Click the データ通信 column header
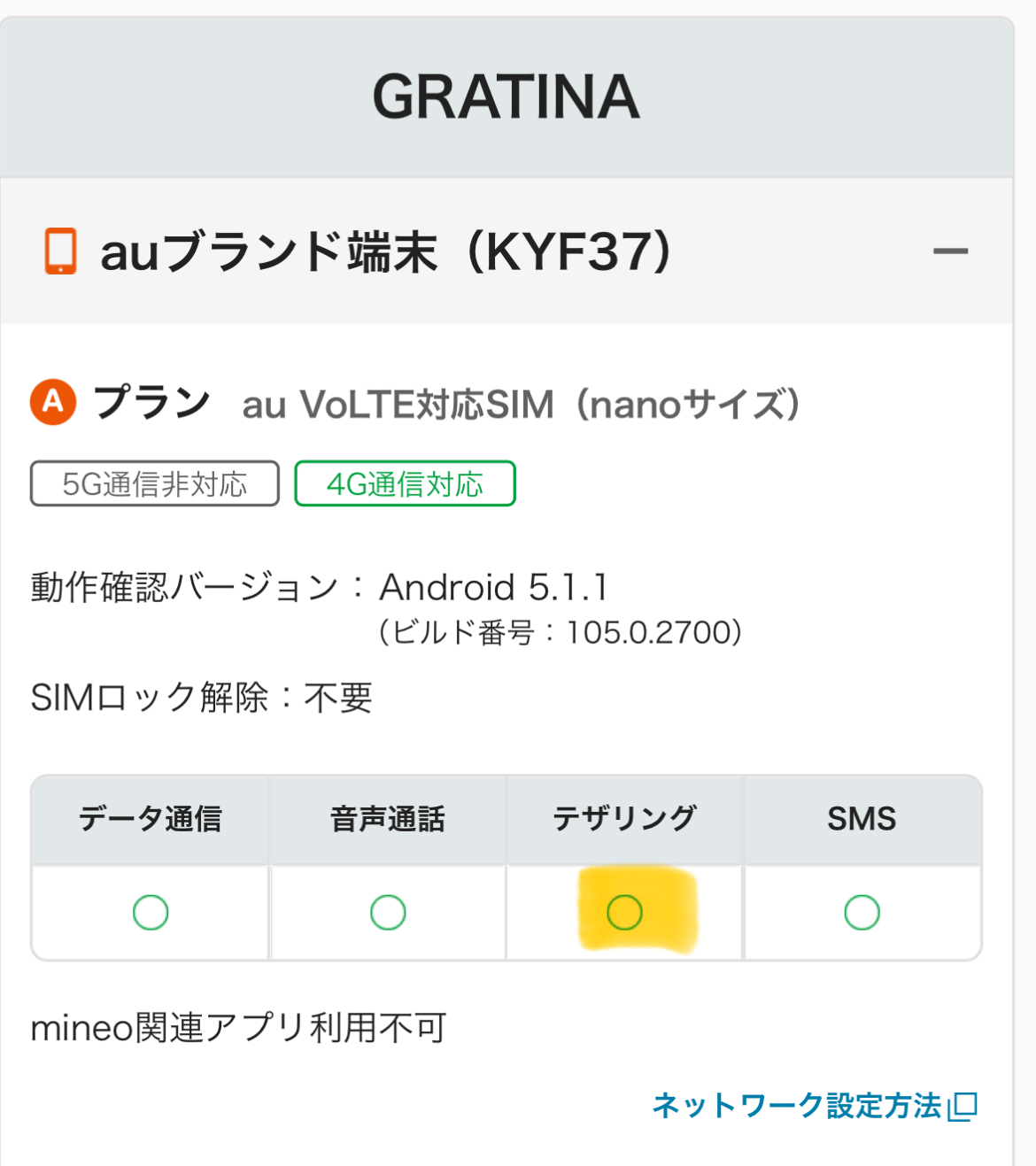Viewport: 1036px width, 1166px height. point(151,819)
